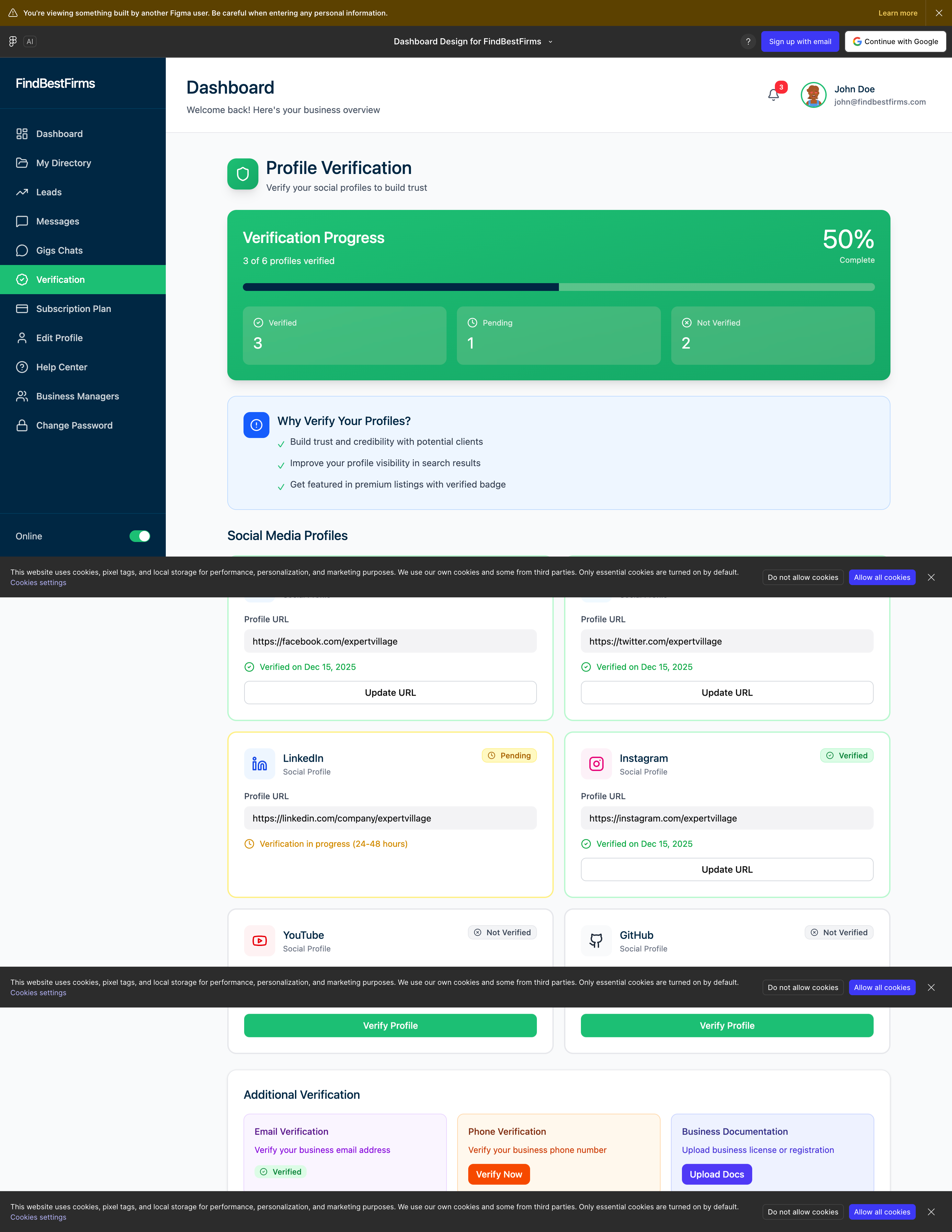Click the LinkedIn profile URL field
The image size is (952, 1232).
(x=390, y=818)
